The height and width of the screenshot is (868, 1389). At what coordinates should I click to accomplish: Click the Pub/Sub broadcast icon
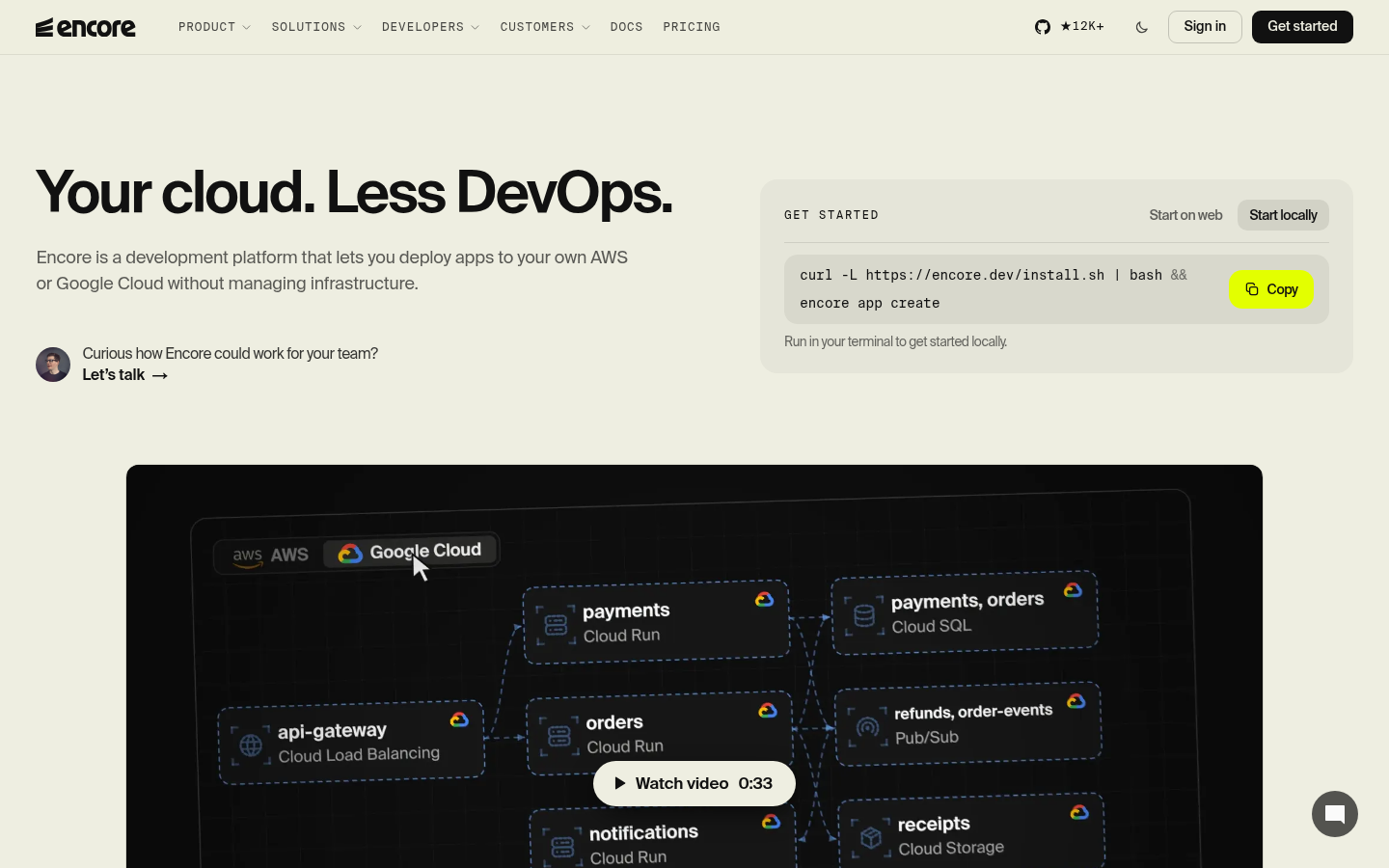click(867, 727)
